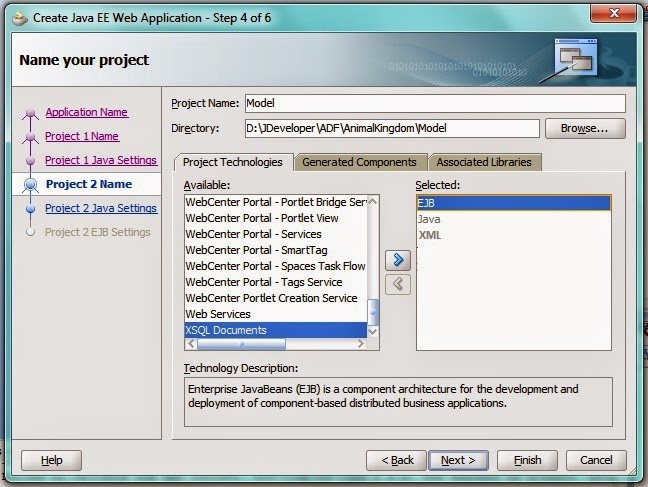Click the Project 2 Name step bullet

pyautogui.click(x=30, y=184)
